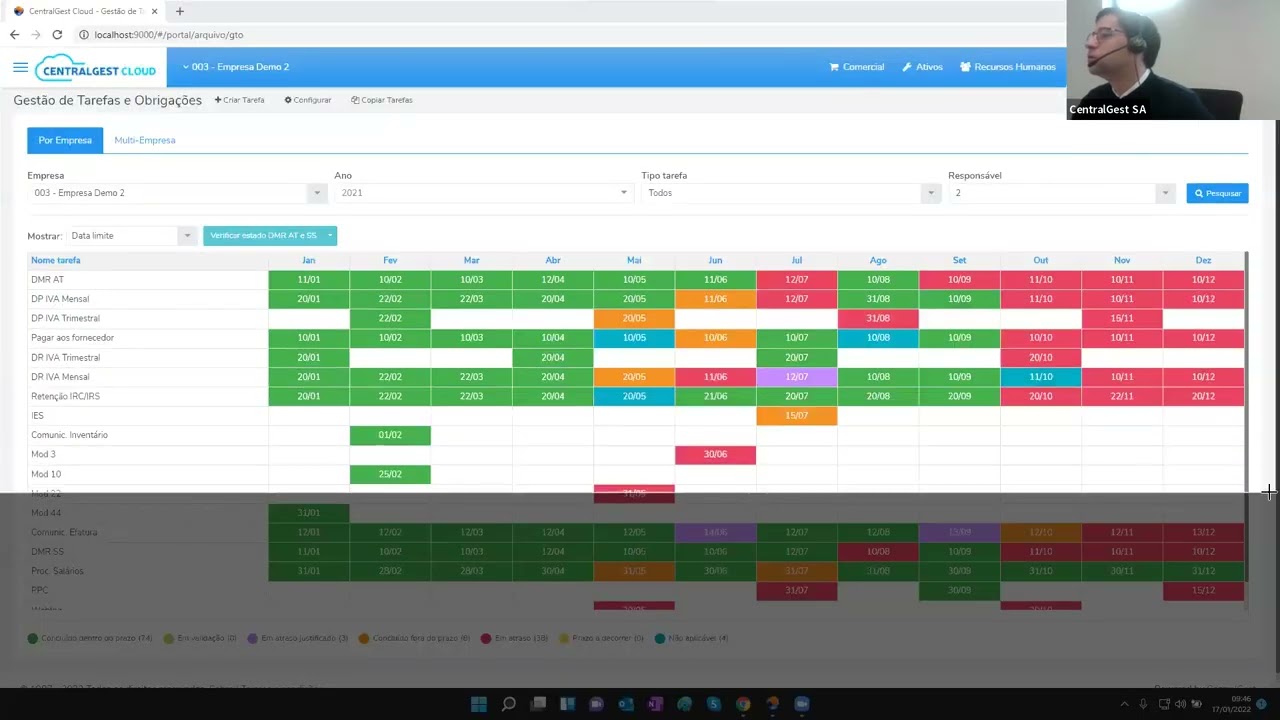Open a new browser tab
The height and width of the screenshot is (720, 1280).
(x=180, y=11)
